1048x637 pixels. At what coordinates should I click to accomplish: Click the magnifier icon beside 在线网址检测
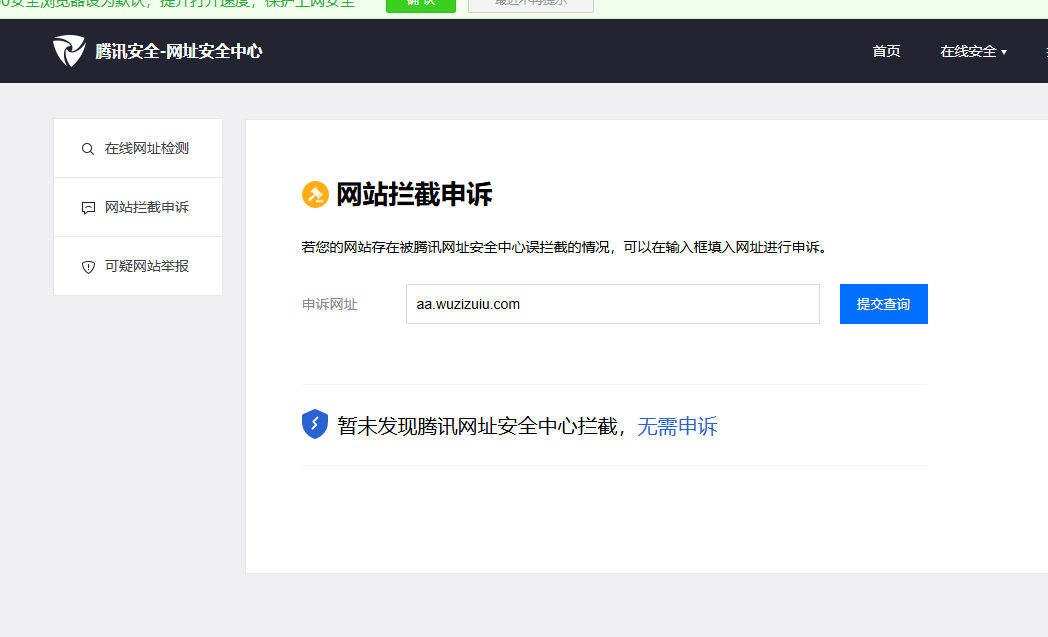coord(88,149)
